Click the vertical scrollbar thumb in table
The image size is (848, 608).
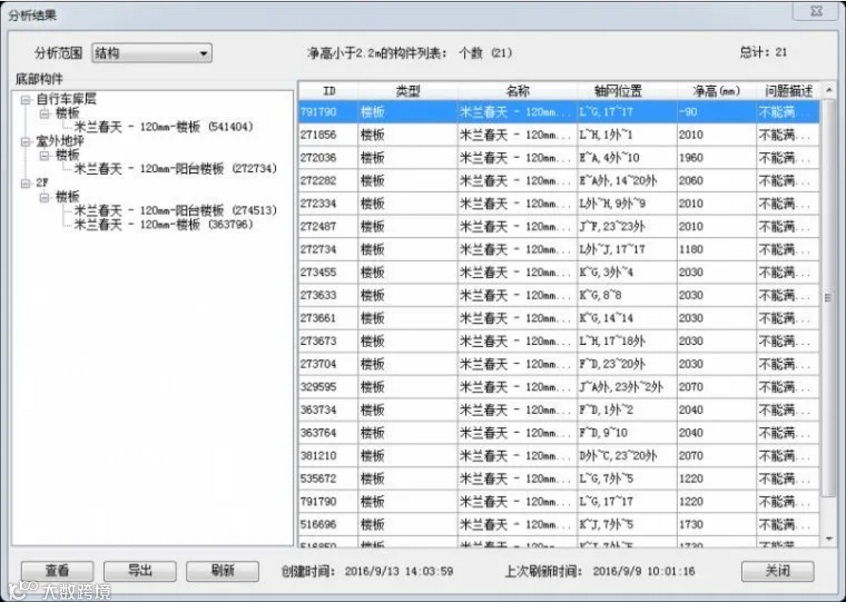coord(829,298)
